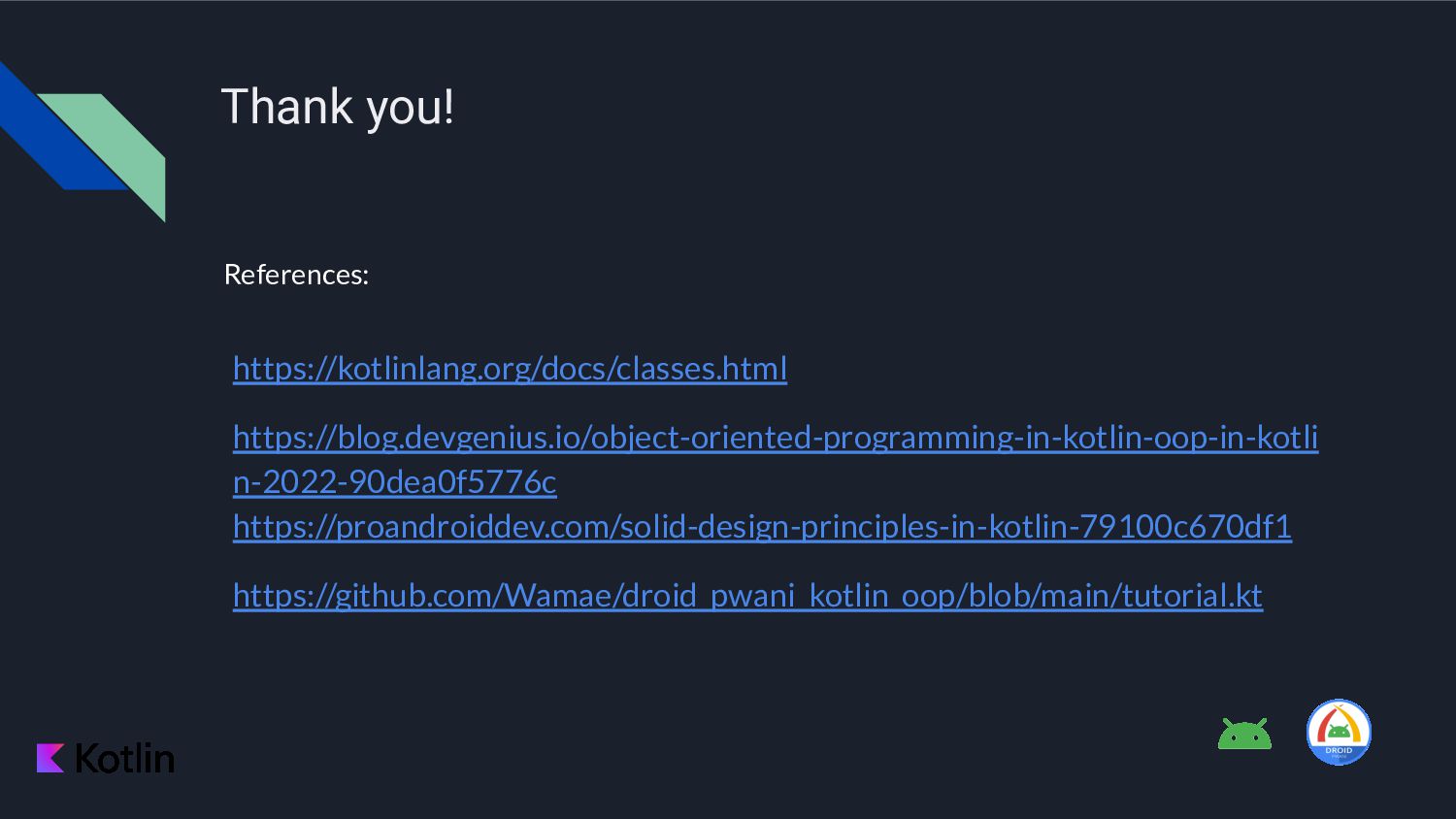Click the red-yellow gauge arc in the badge
This screenshot has width=1456, height=819.
1339,723
